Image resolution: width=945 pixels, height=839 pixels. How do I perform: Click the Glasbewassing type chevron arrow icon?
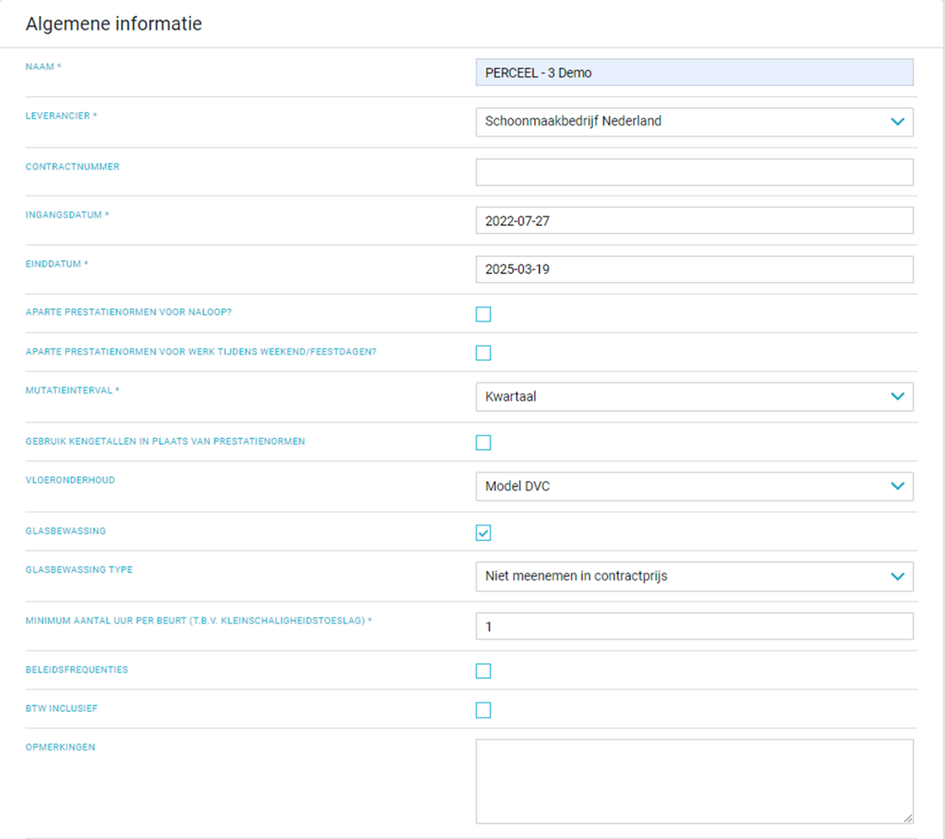[x=897, y=577]
